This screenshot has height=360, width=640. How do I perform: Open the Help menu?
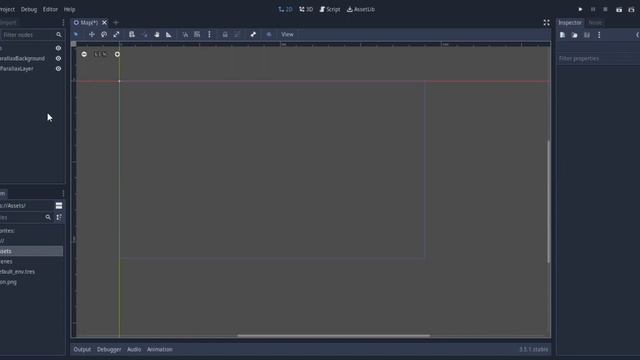(x=69, y=9)
